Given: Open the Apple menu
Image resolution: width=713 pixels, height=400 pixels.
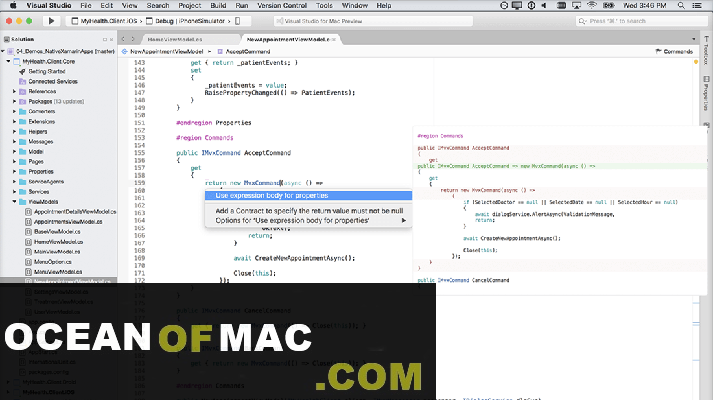Looking at the screenshot, I should [13, 5].
